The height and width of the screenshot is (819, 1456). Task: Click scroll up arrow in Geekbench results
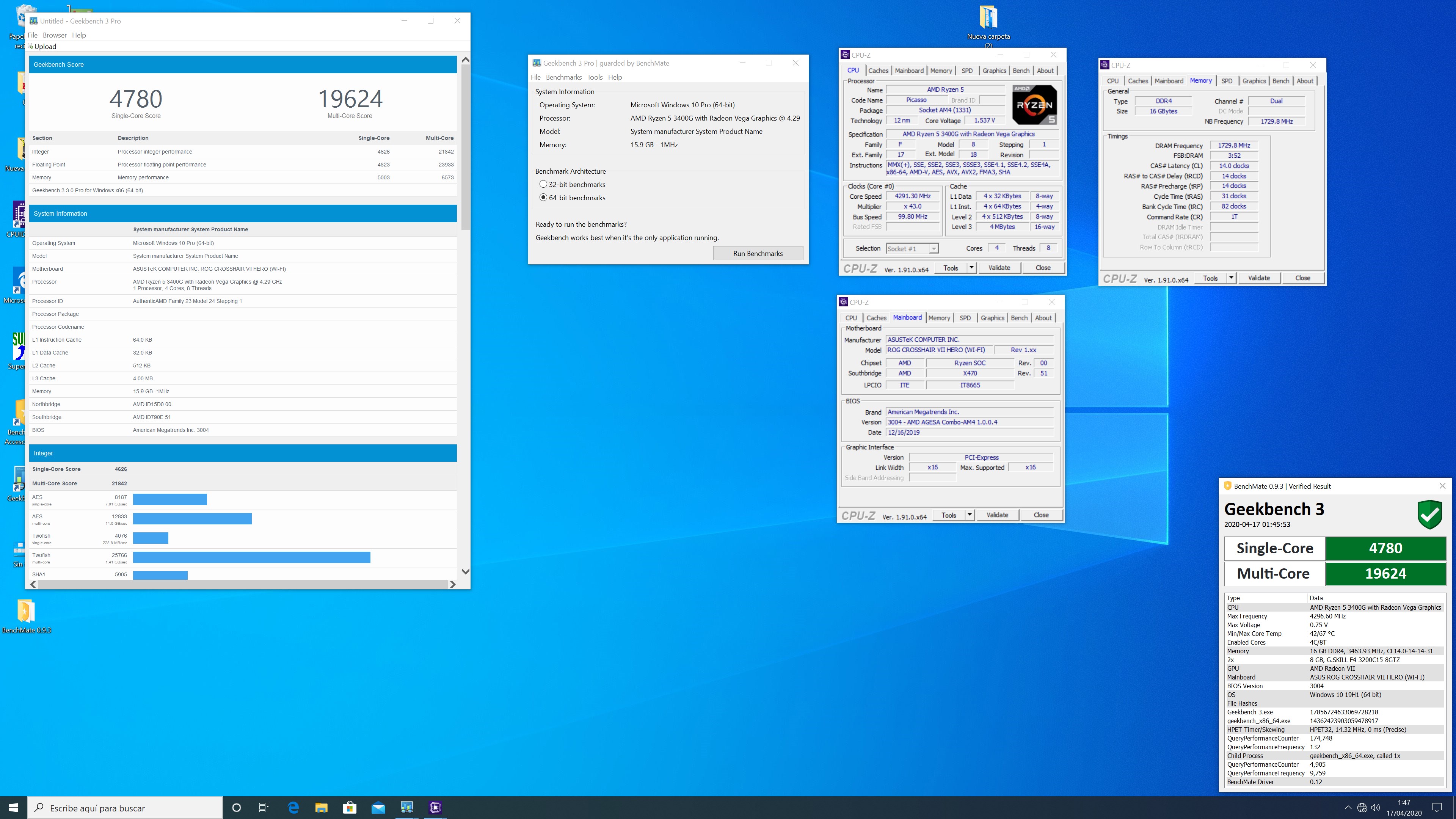coord(465,60)
